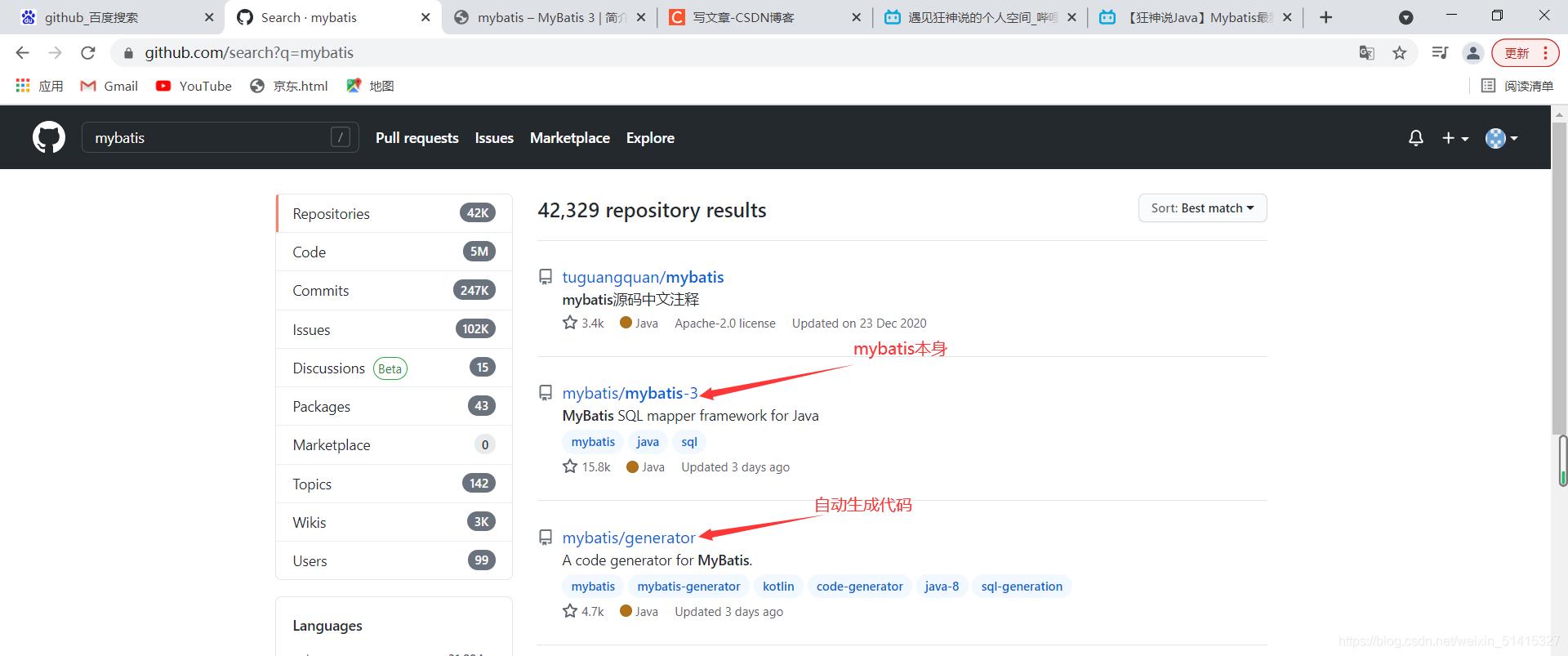Click the 更新 update button
This screenshot has width=1568, height=656.
pos(1525,53)
